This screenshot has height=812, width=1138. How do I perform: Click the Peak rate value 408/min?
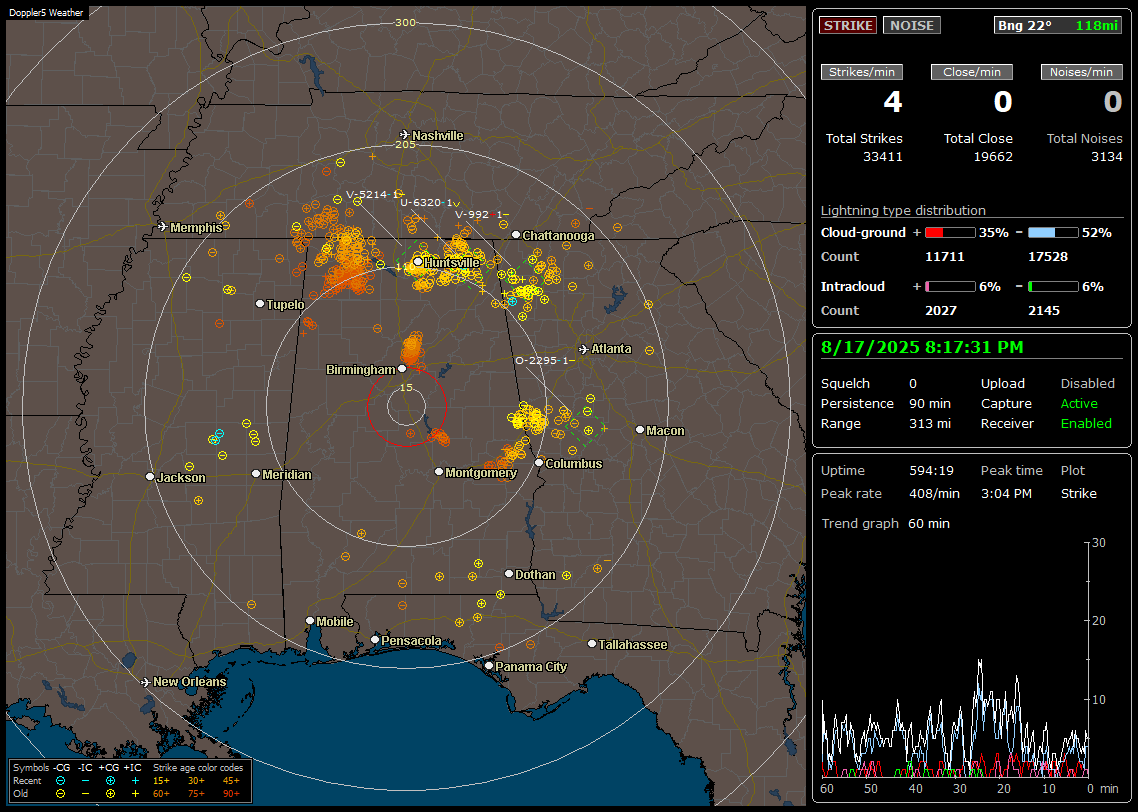coord(934,493)
